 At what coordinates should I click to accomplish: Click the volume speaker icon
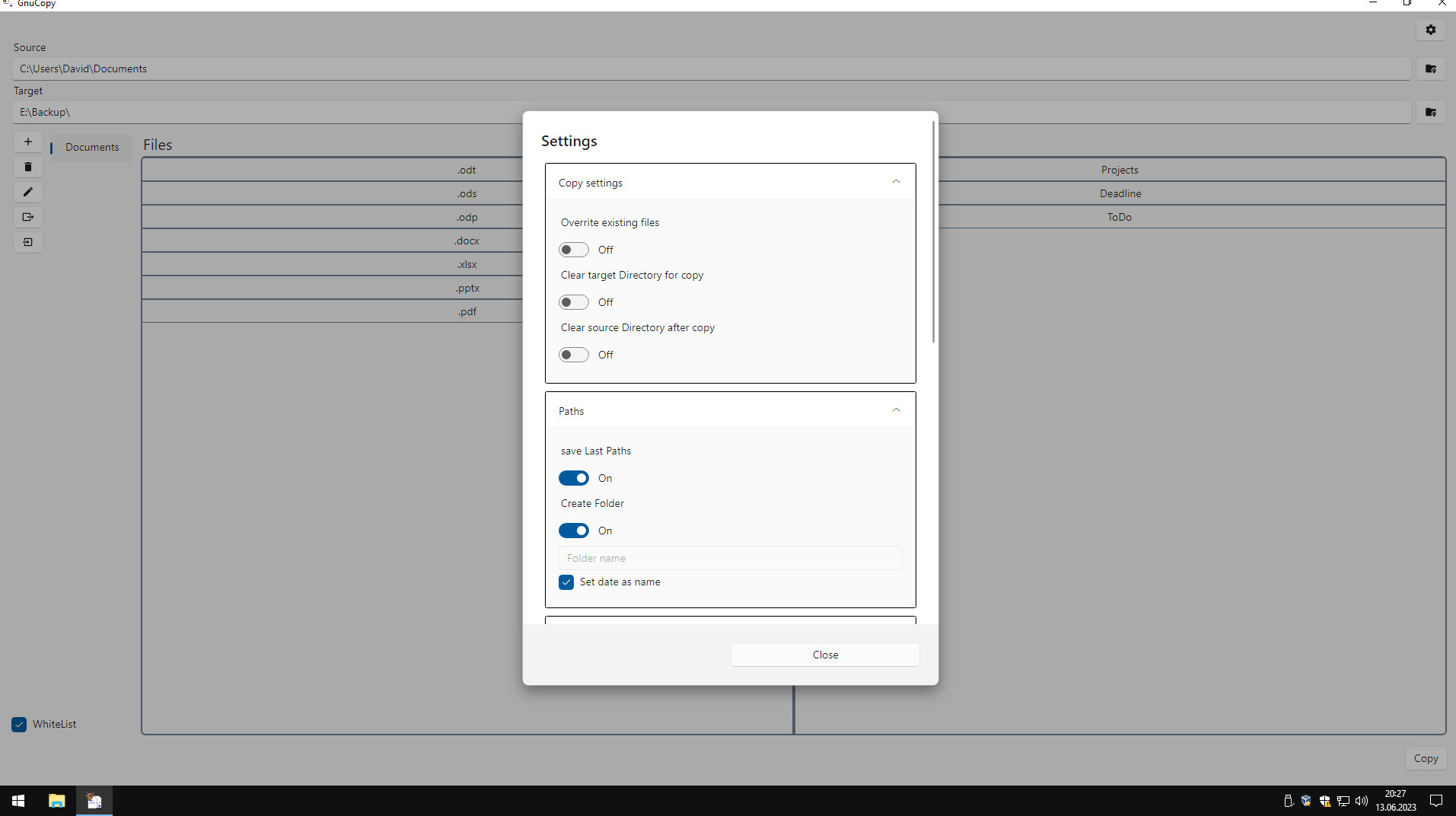pos(1362,801)
